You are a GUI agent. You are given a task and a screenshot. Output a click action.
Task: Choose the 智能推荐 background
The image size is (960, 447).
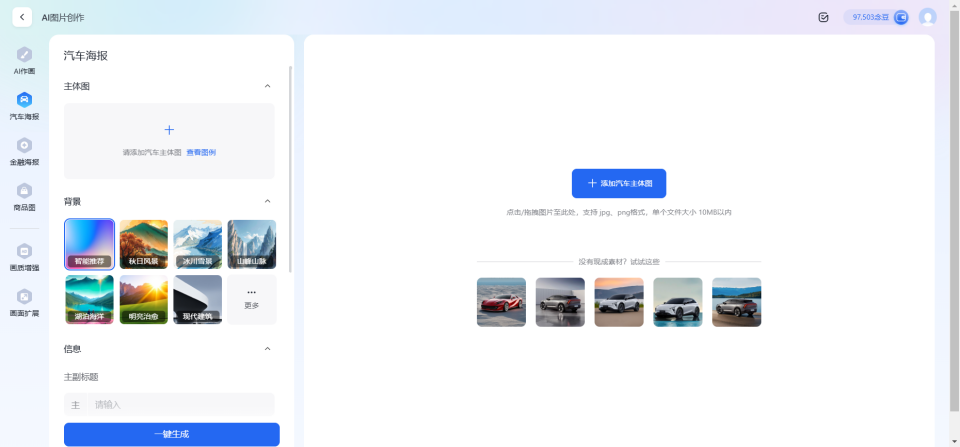click(89, 244)
